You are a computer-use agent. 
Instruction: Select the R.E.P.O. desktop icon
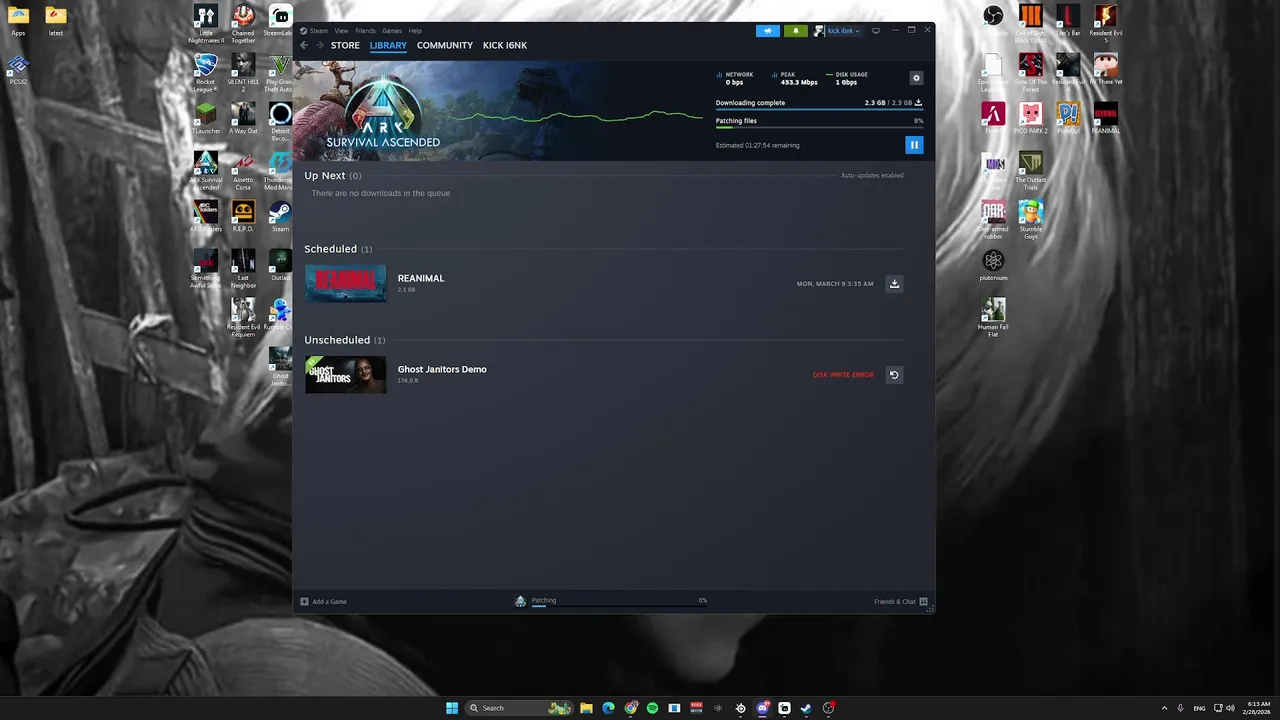coord(243,216)
